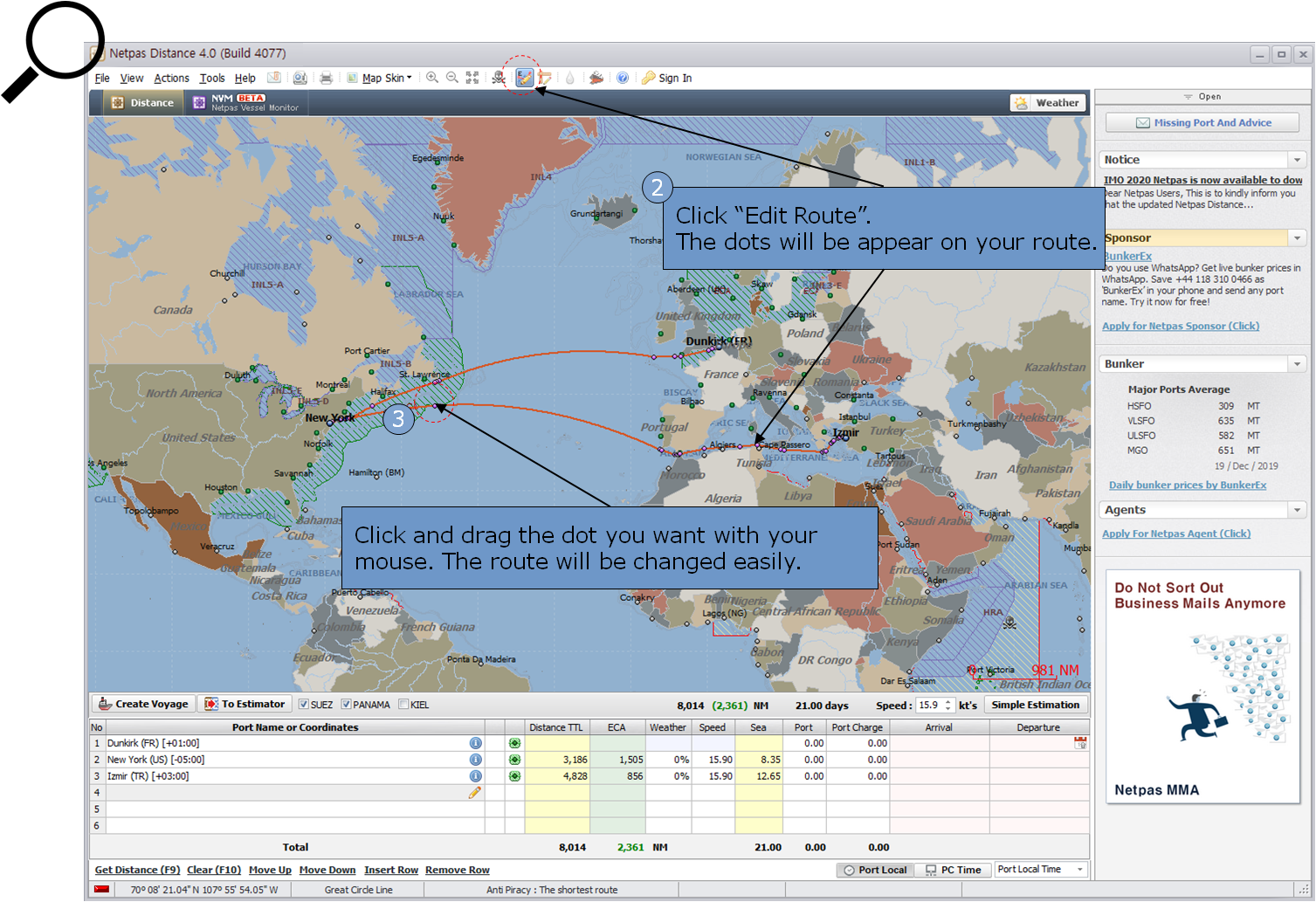Open IMO 2020 Netpas notice link
The width and height of the screenshot is (1316, 902).
point(1202,180)
